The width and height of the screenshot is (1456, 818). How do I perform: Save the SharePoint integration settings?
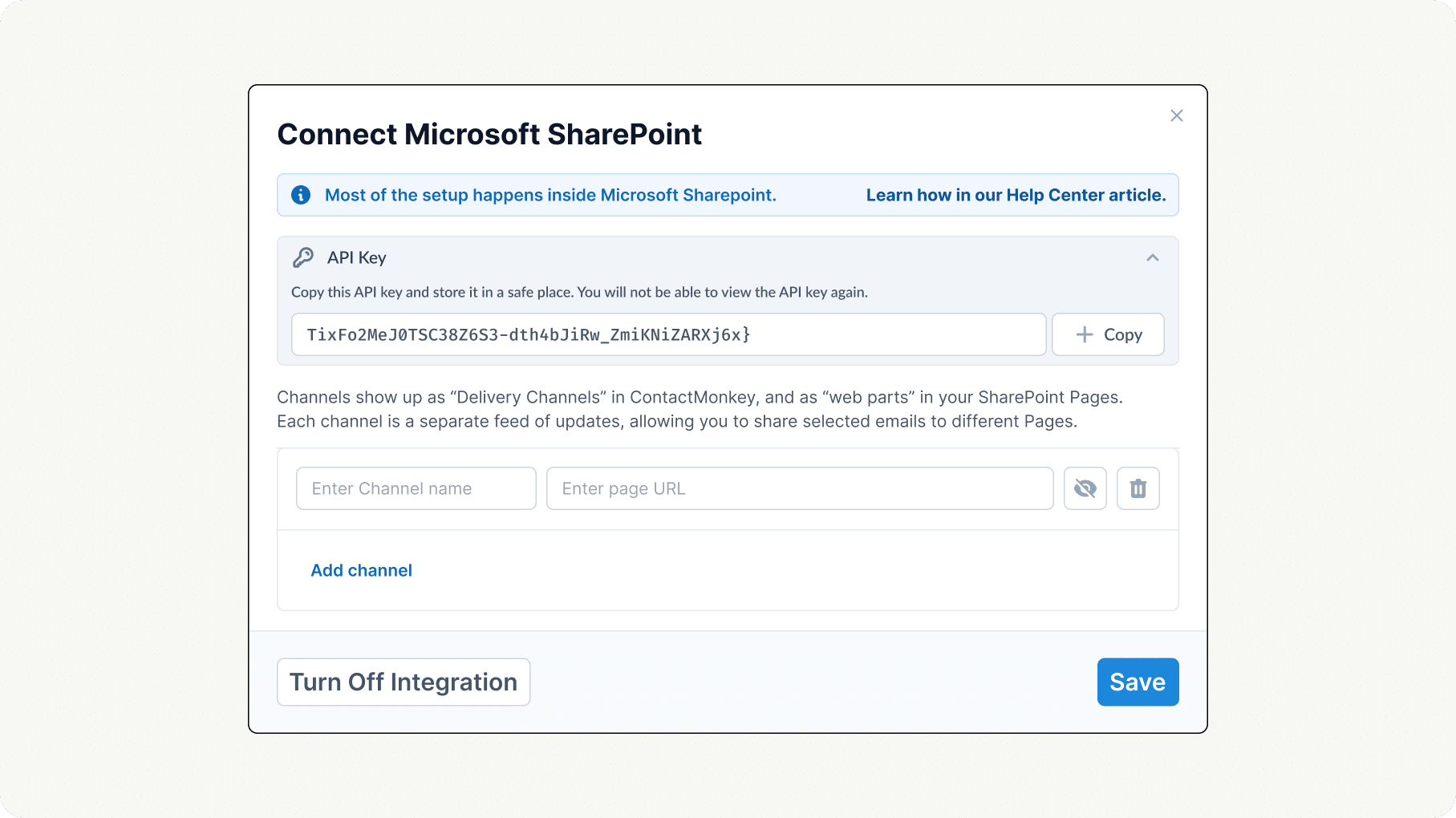(1138, 682)
